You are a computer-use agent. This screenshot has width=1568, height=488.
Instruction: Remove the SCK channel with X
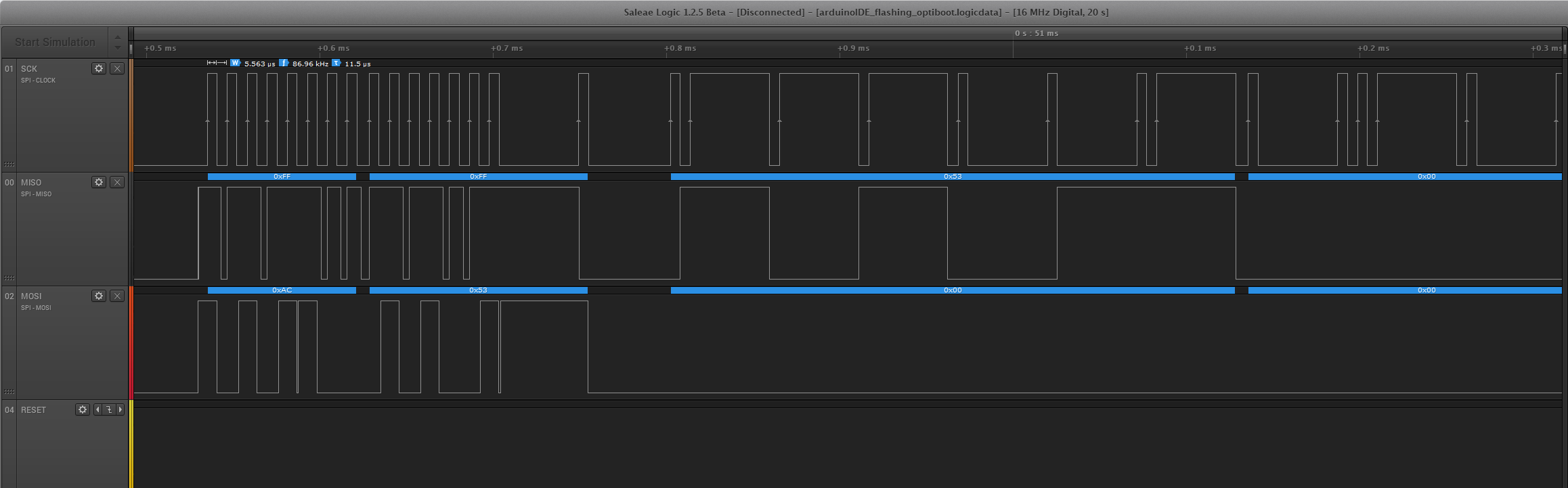pyautogui.click(x=117, y=68)
